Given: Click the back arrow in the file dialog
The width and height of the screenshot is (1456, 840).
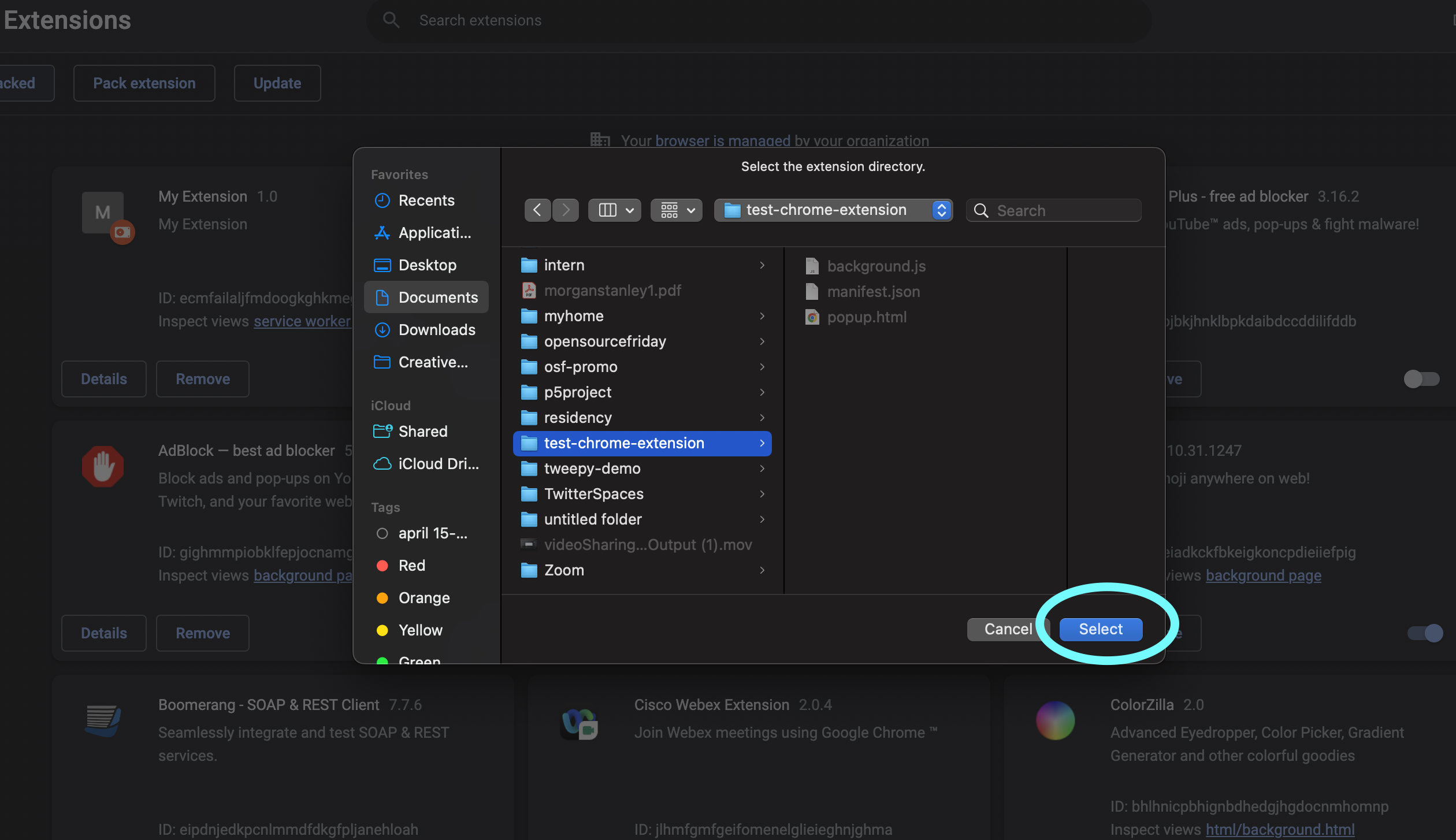Looking at the screenshot, I should [537, 210].
